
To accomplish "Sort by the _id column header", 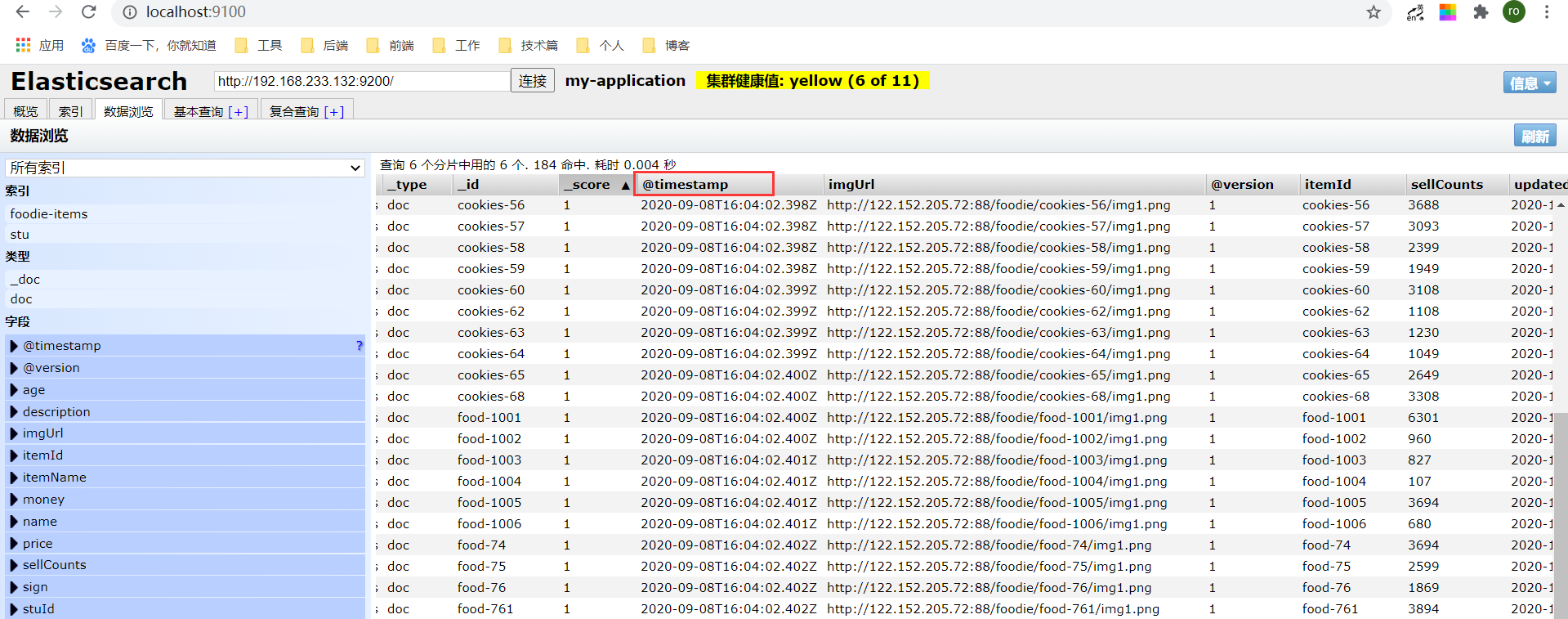I will [x=504, y=185].
